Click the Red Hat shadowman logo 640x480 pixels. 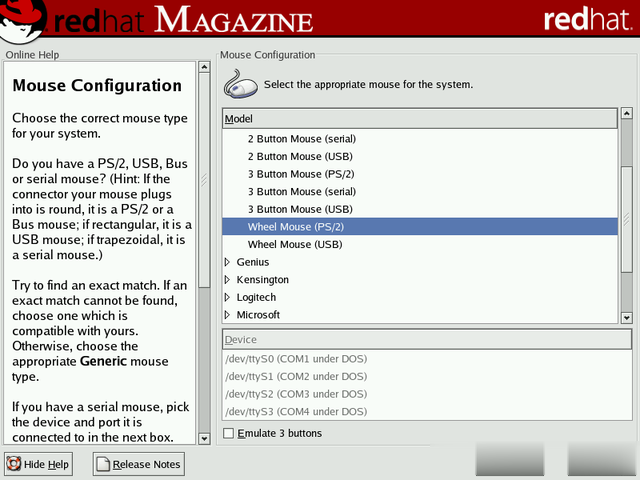coord(21,20)
